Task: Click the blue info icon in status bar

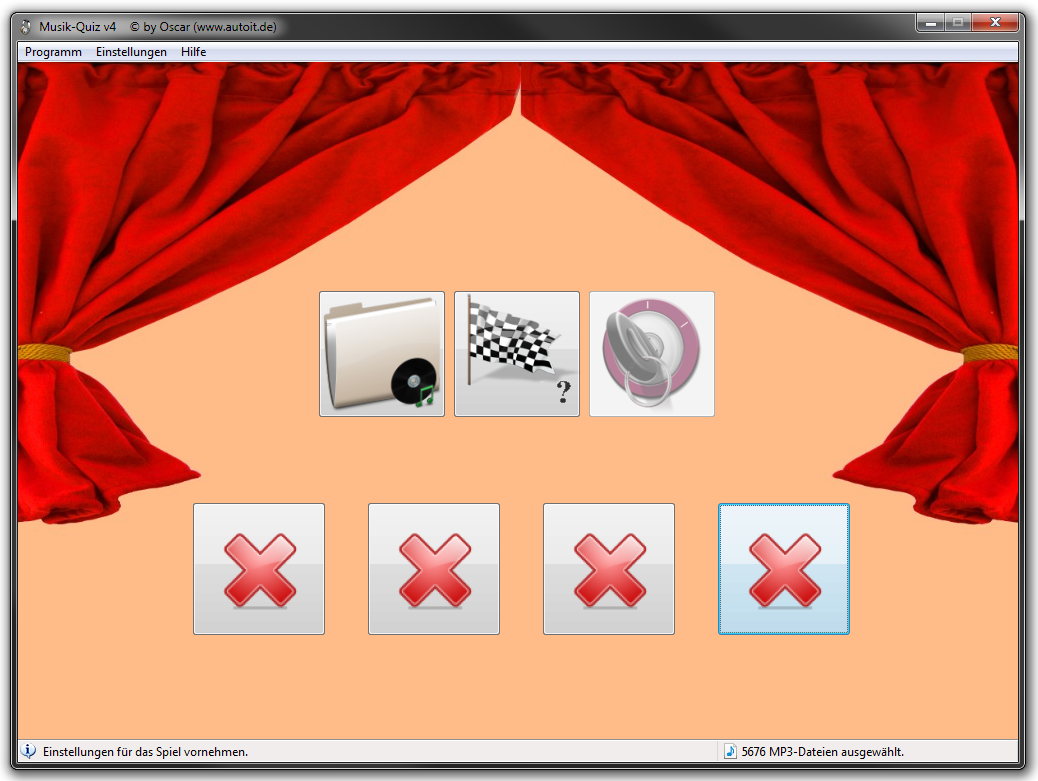Action: pyautogui.click(x=29, y=751)
